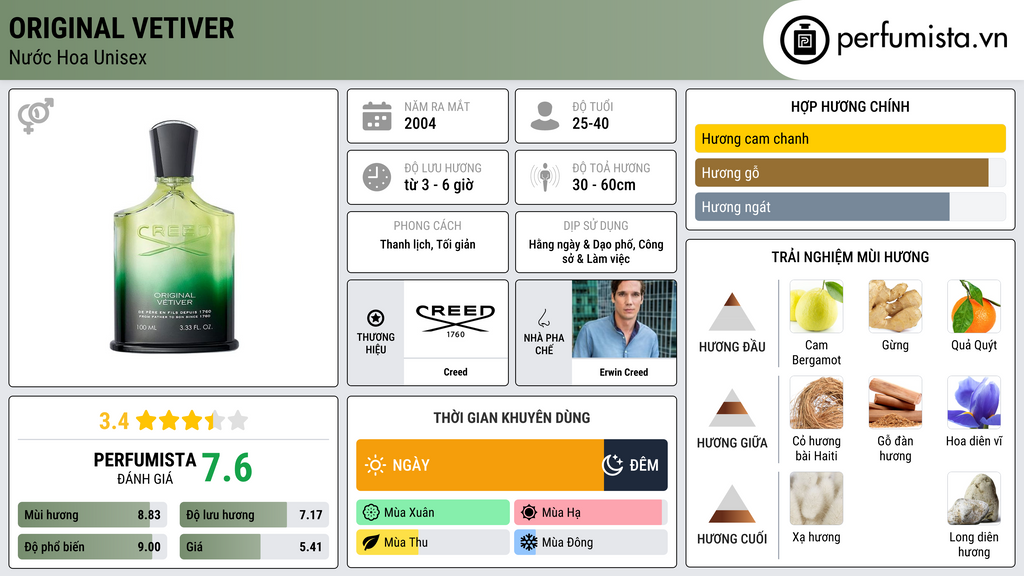Click the launch year value 2004
Viewport: 1024px width, 576px height.
click(420, 123)
